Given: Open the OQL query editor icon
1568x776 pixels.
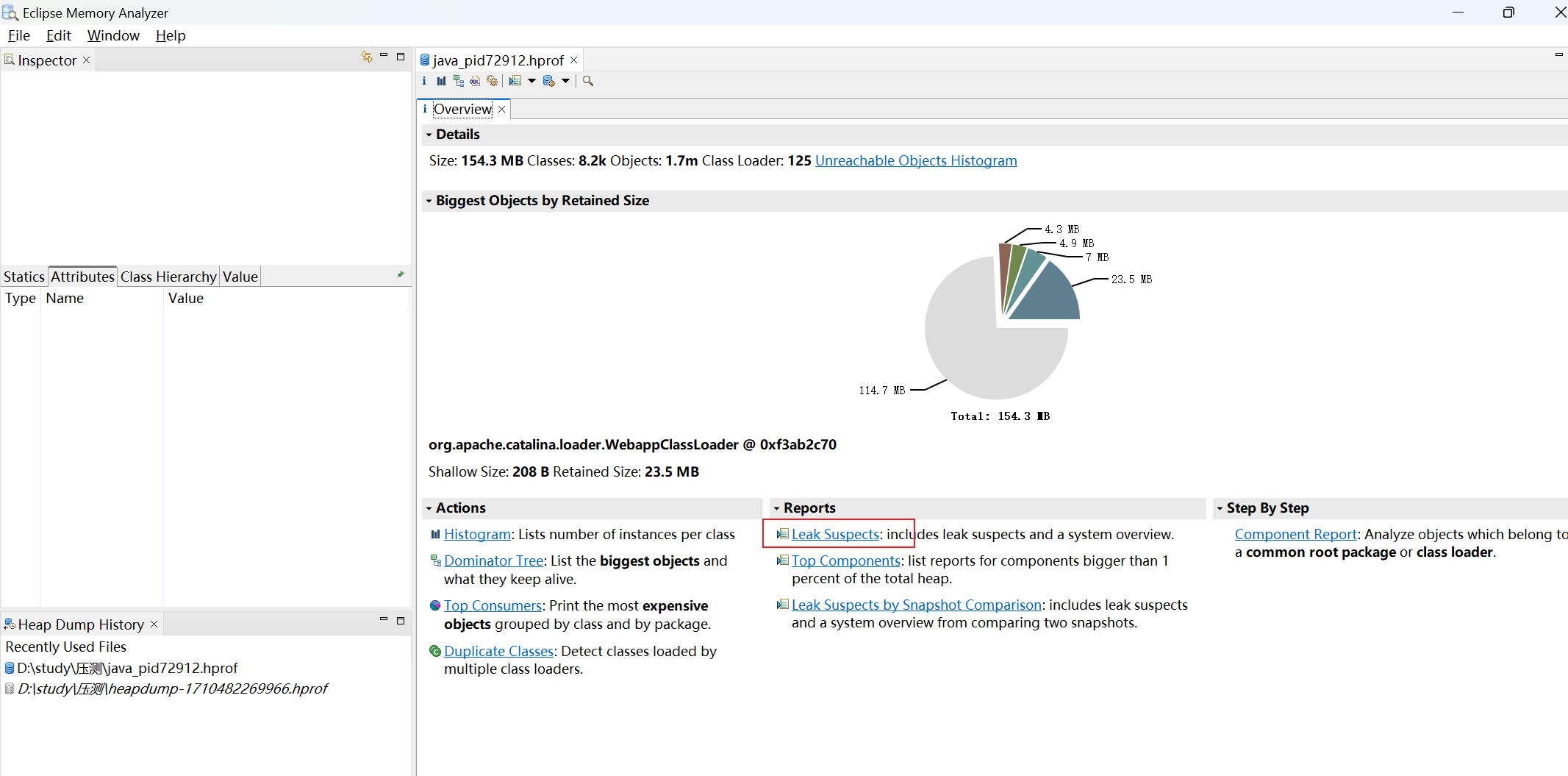Looking at the screenshot, I should pos(476,81).
